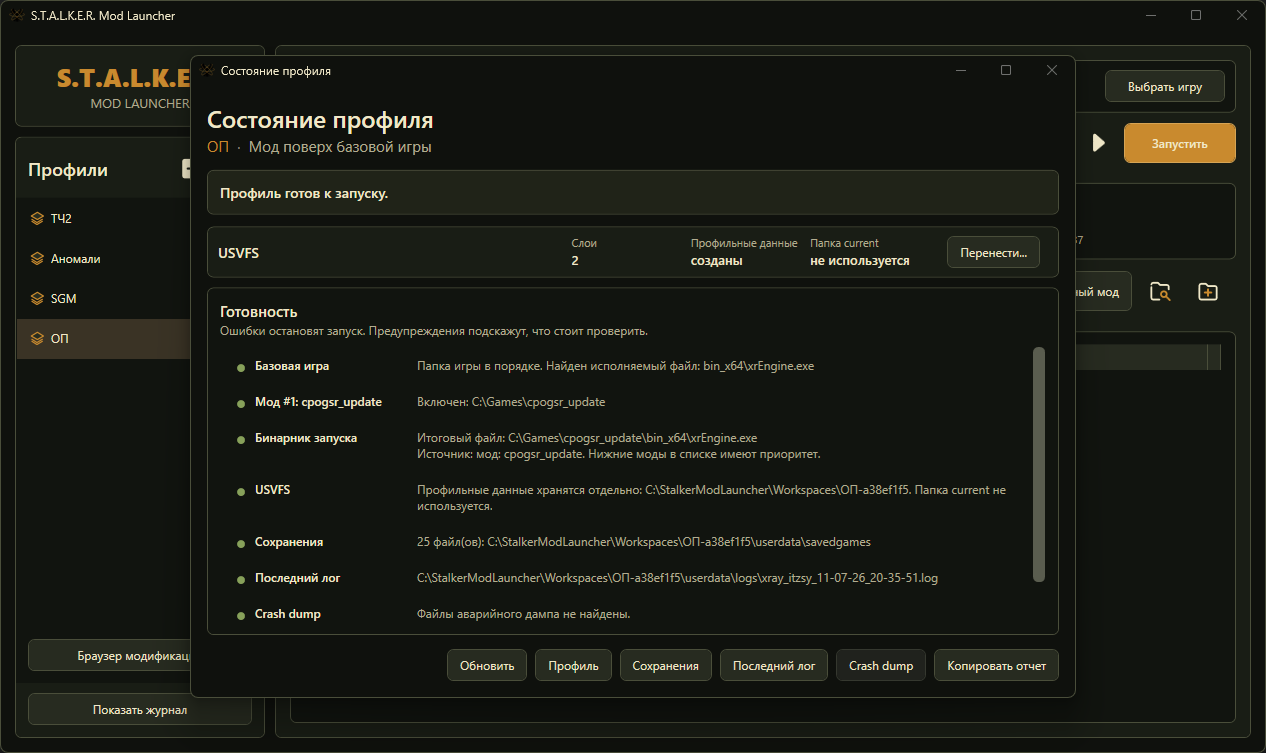Select the ОП profile
Viewport: 1266px width, 753px height.
104,339
